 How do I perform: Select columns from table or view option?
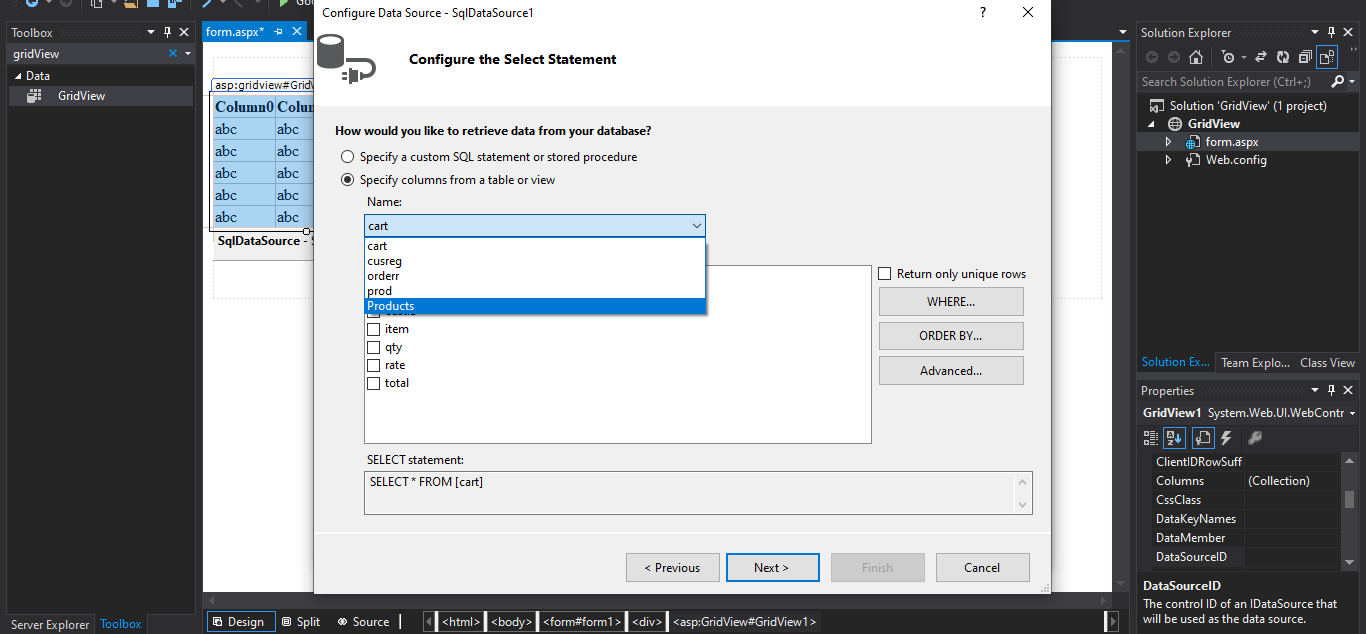347,180
